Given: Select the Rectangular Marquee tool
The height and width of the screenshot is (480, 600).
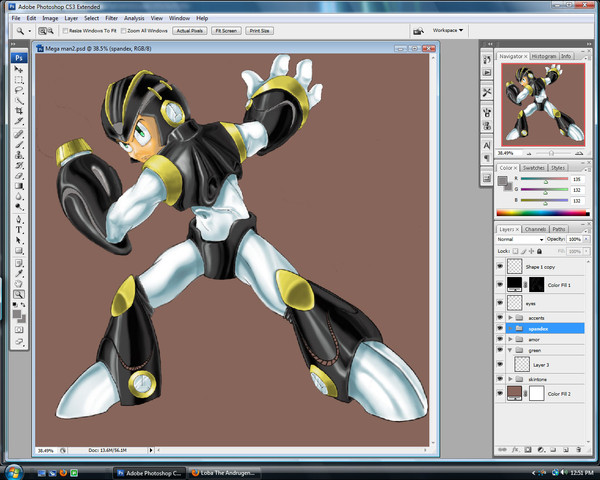Looking at the screenshot, I should click(x=19, y=79).
